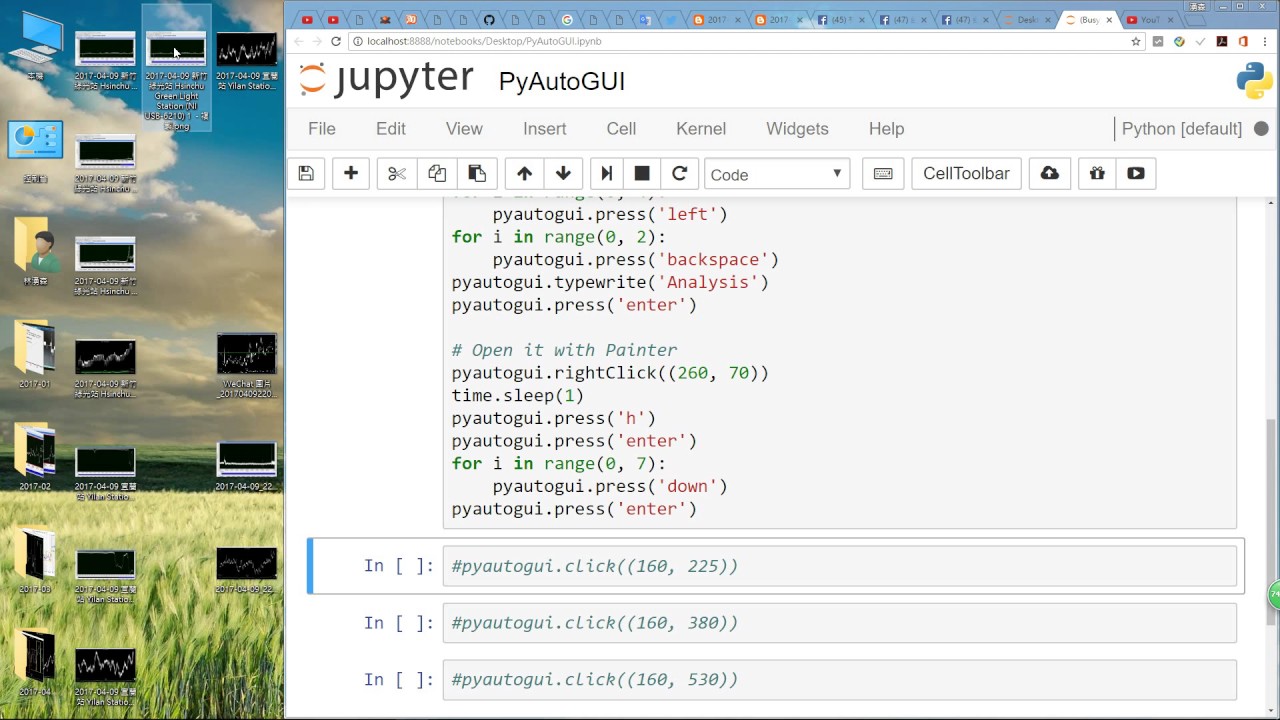Select the This PC desktop icon
Screen dimensions: 1280x720
36,46
